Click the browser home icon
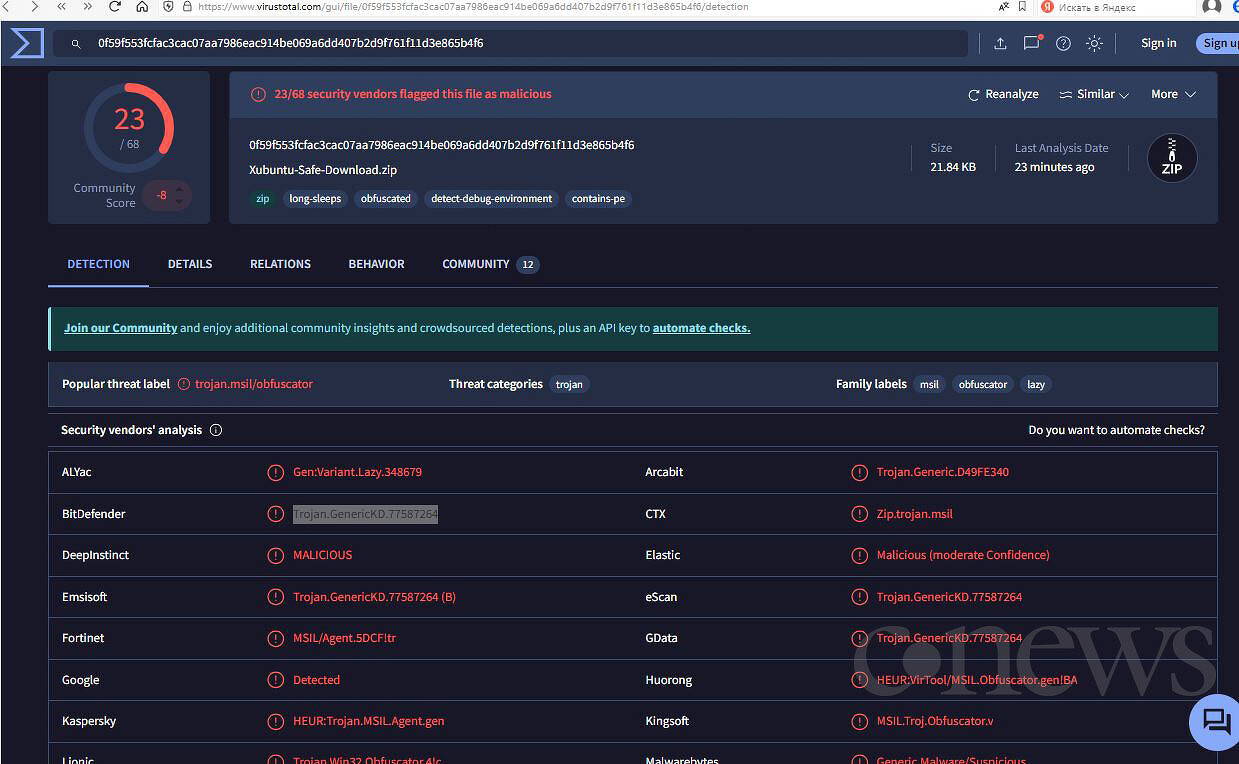The width and height of the screenshot is (1239, 764). [142, 7]
